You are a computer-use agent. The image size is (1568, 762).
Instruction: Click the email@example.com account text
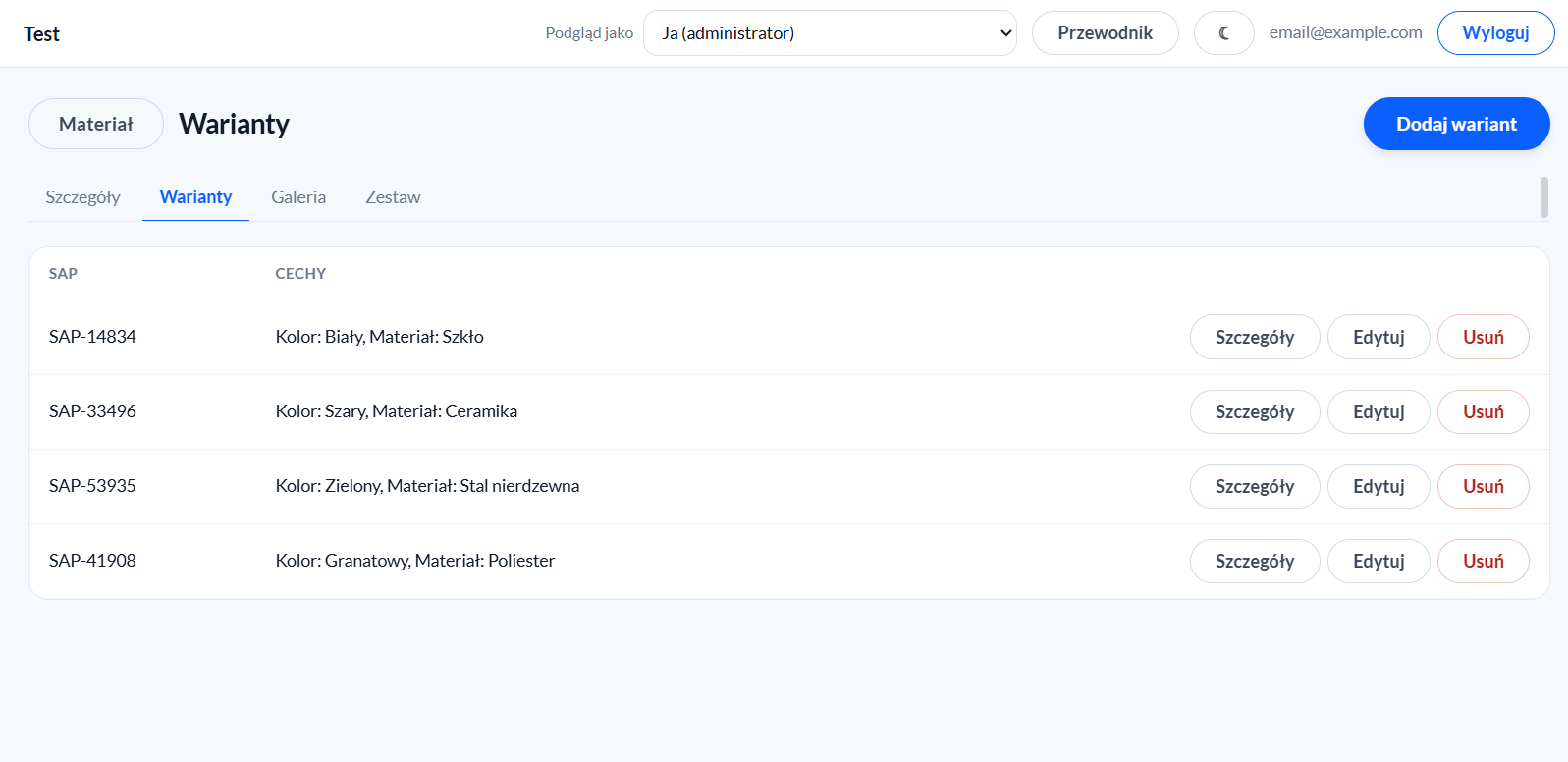coord(1345,32)
